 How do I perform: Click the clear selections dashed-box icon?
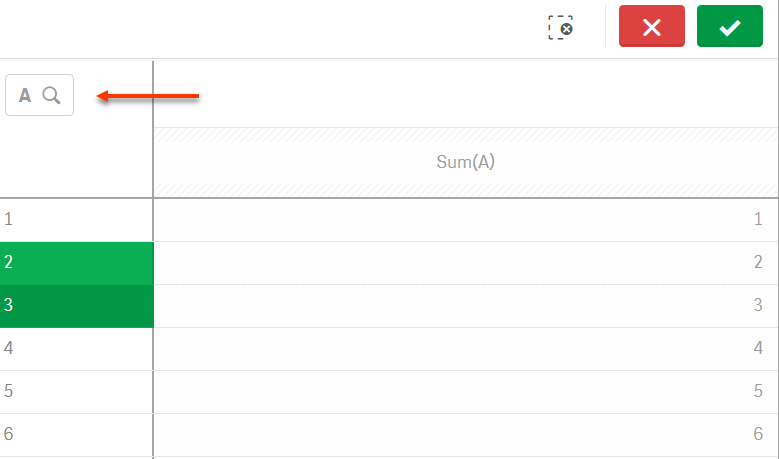[x=561, y=27]
